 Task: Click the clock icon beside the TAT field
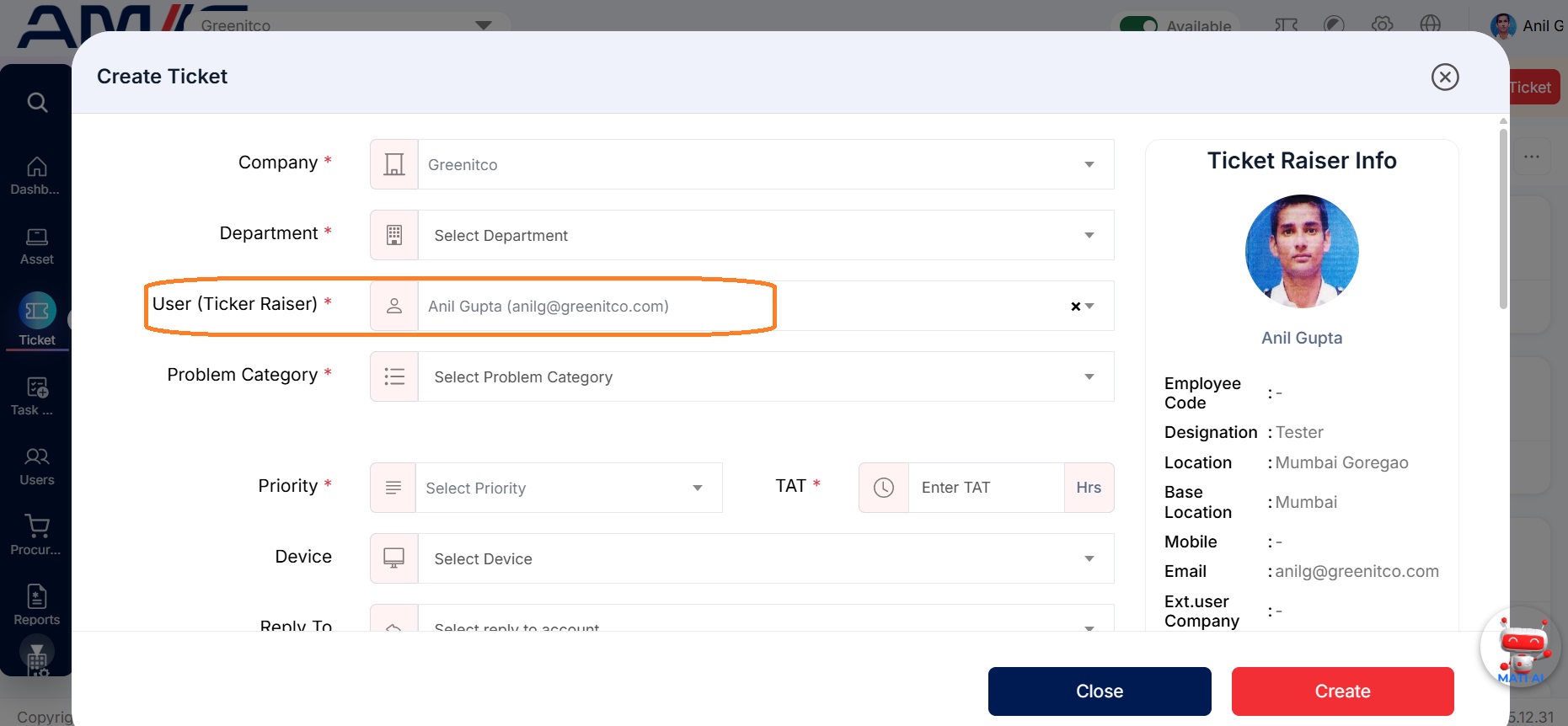tap(884, 488)
